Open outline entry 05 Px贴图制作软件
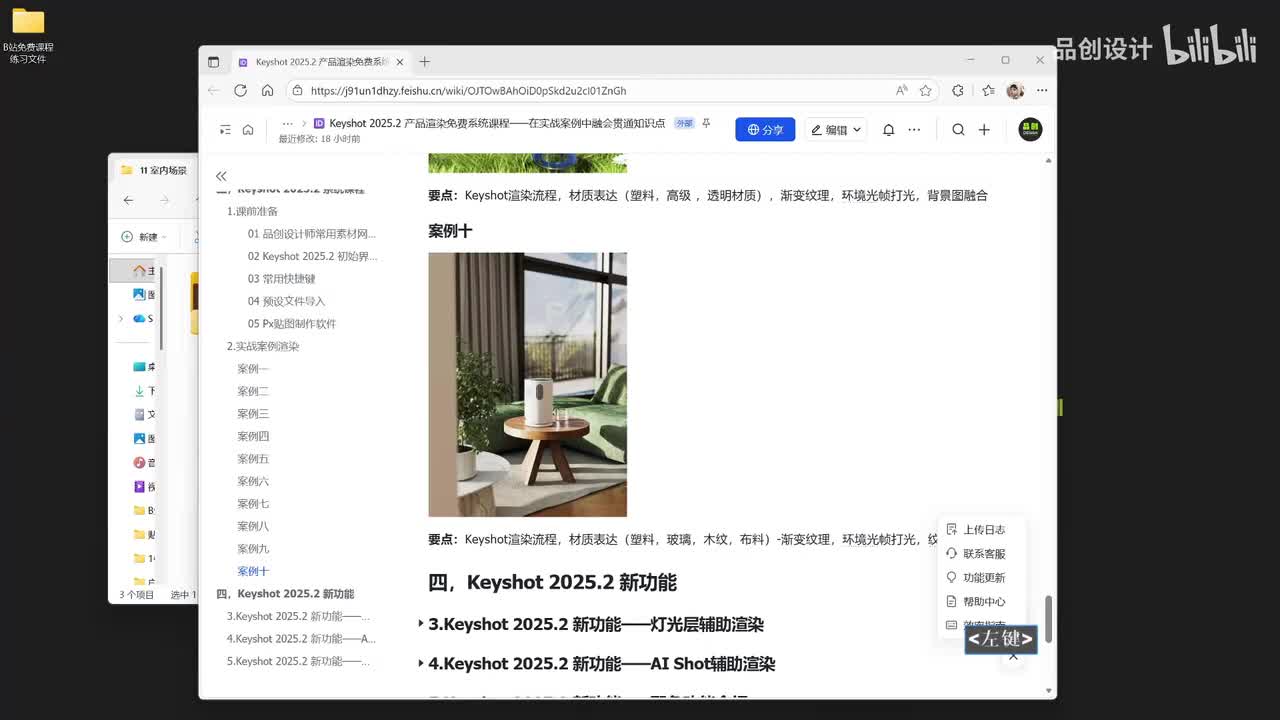The image size is (1280, 720). (292, 324)
